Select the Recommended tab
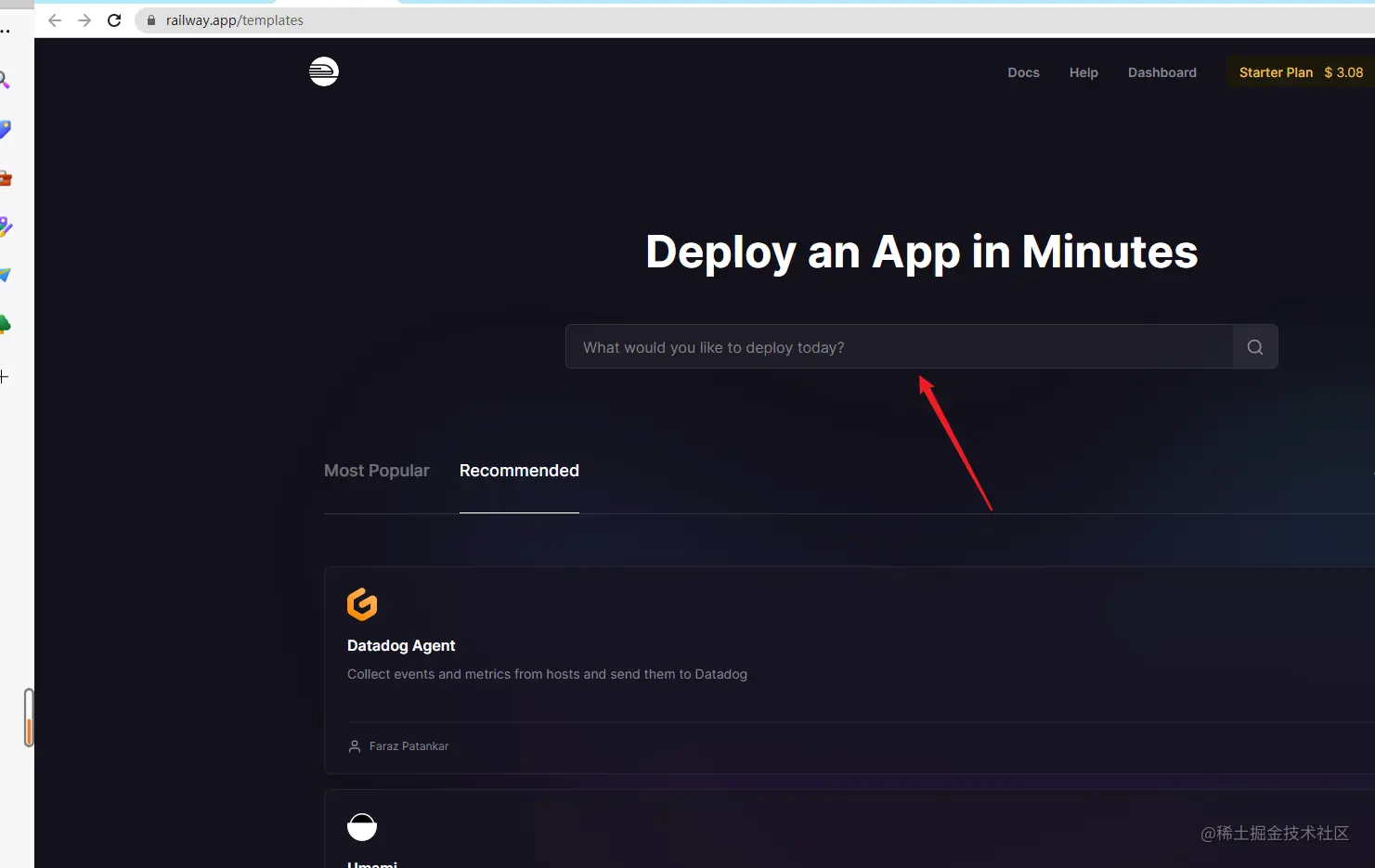1375x868 pixels. click(519, 471)
